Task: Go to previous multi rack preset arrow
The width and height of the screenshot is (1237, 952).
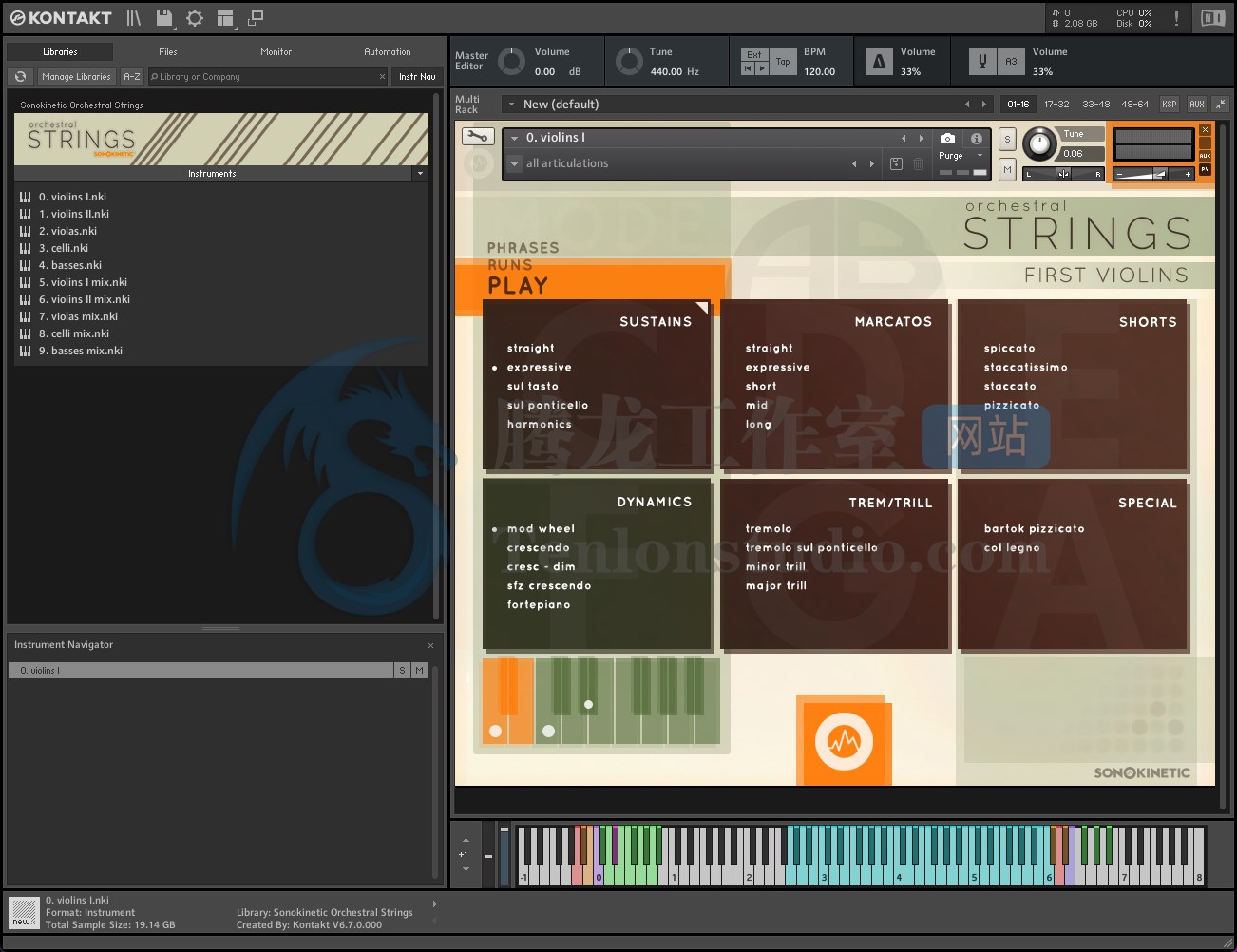Action: tap(967, 105)
